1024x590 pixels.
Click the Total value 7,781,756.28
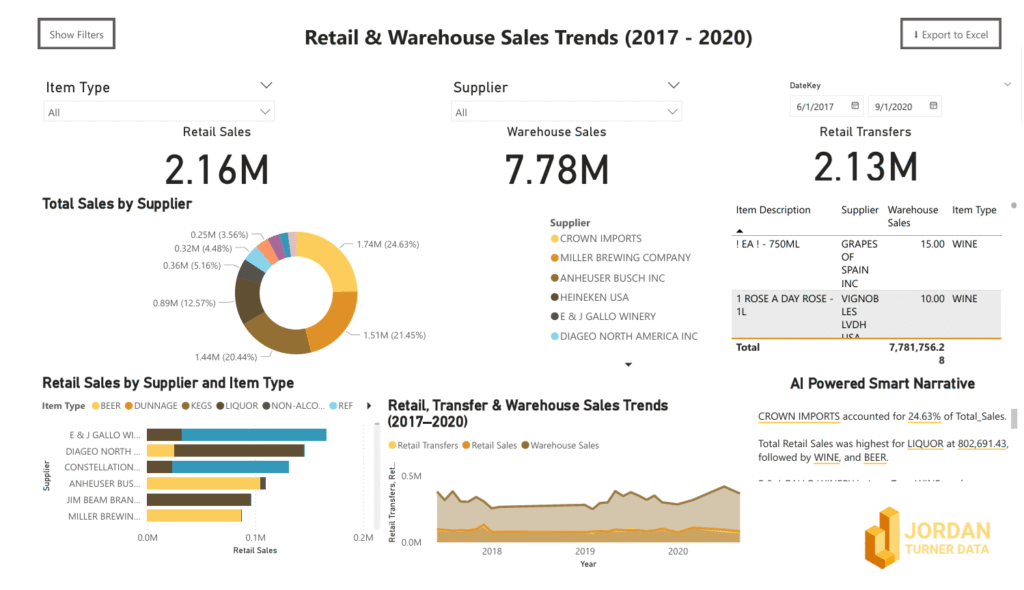pos(917,353)
